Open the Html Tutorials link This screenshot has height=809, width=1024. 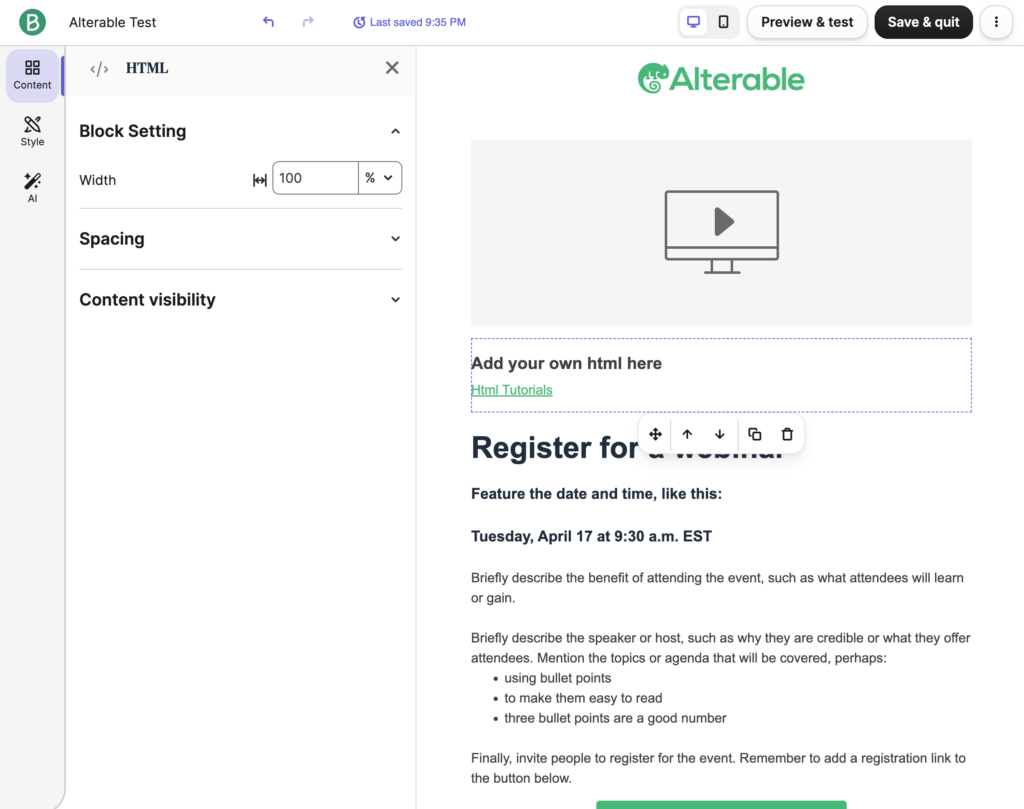[511, 390]
